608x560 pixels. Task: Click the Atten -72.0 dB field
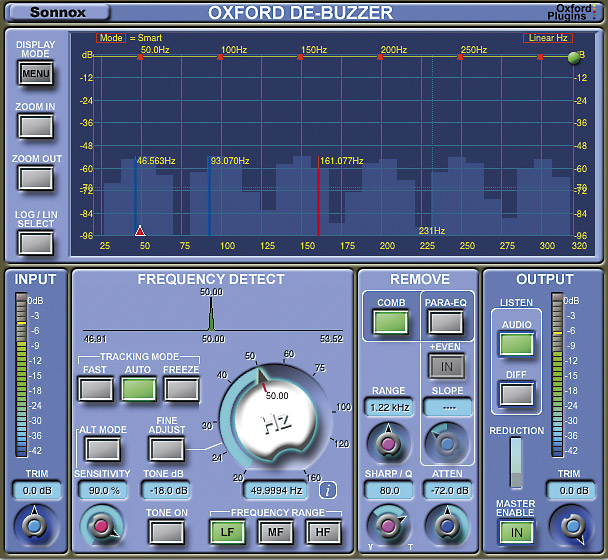point(448,491)
